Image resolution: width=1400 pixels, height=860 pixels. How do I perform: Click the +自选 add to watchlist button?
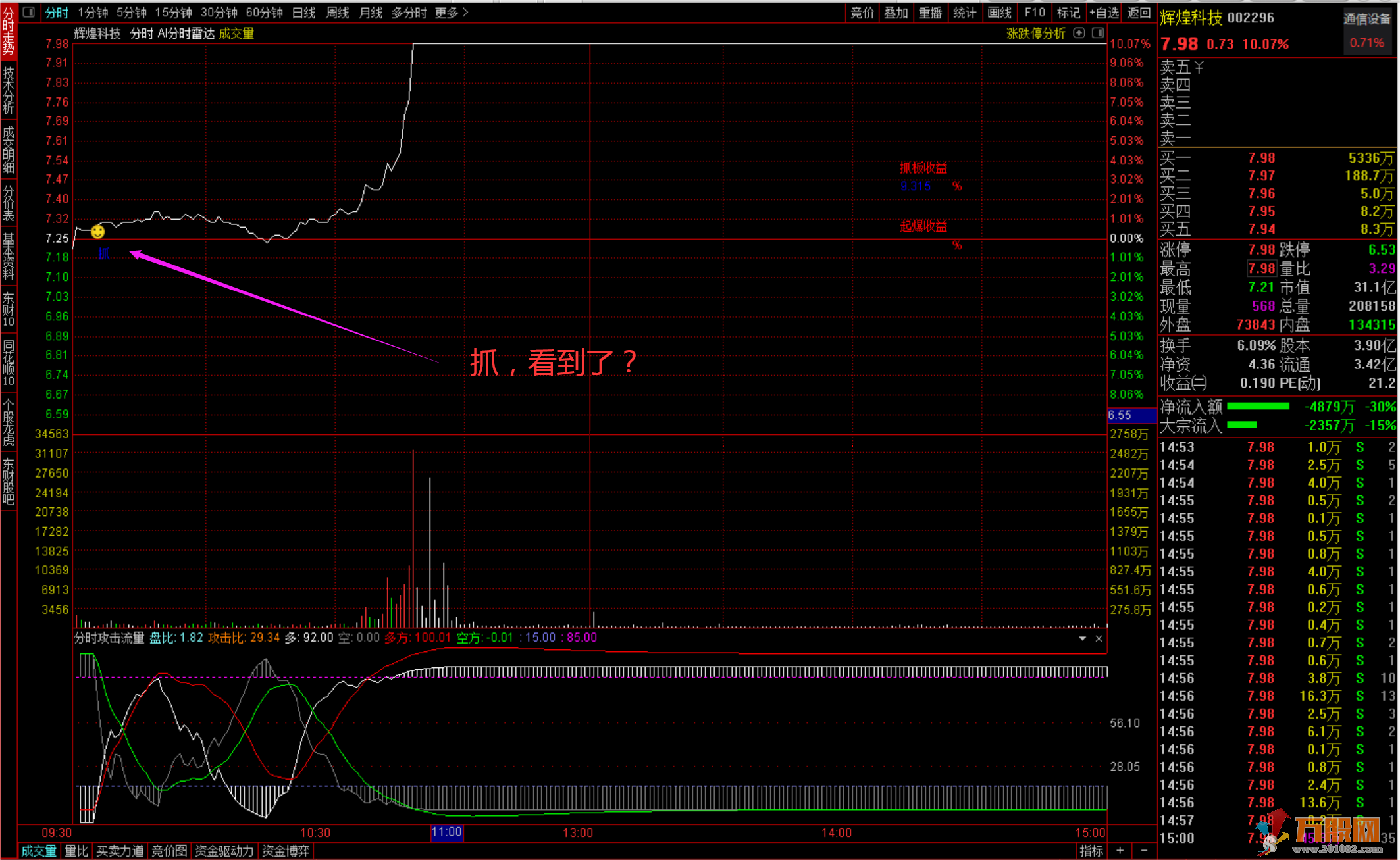coord(1104,13)
